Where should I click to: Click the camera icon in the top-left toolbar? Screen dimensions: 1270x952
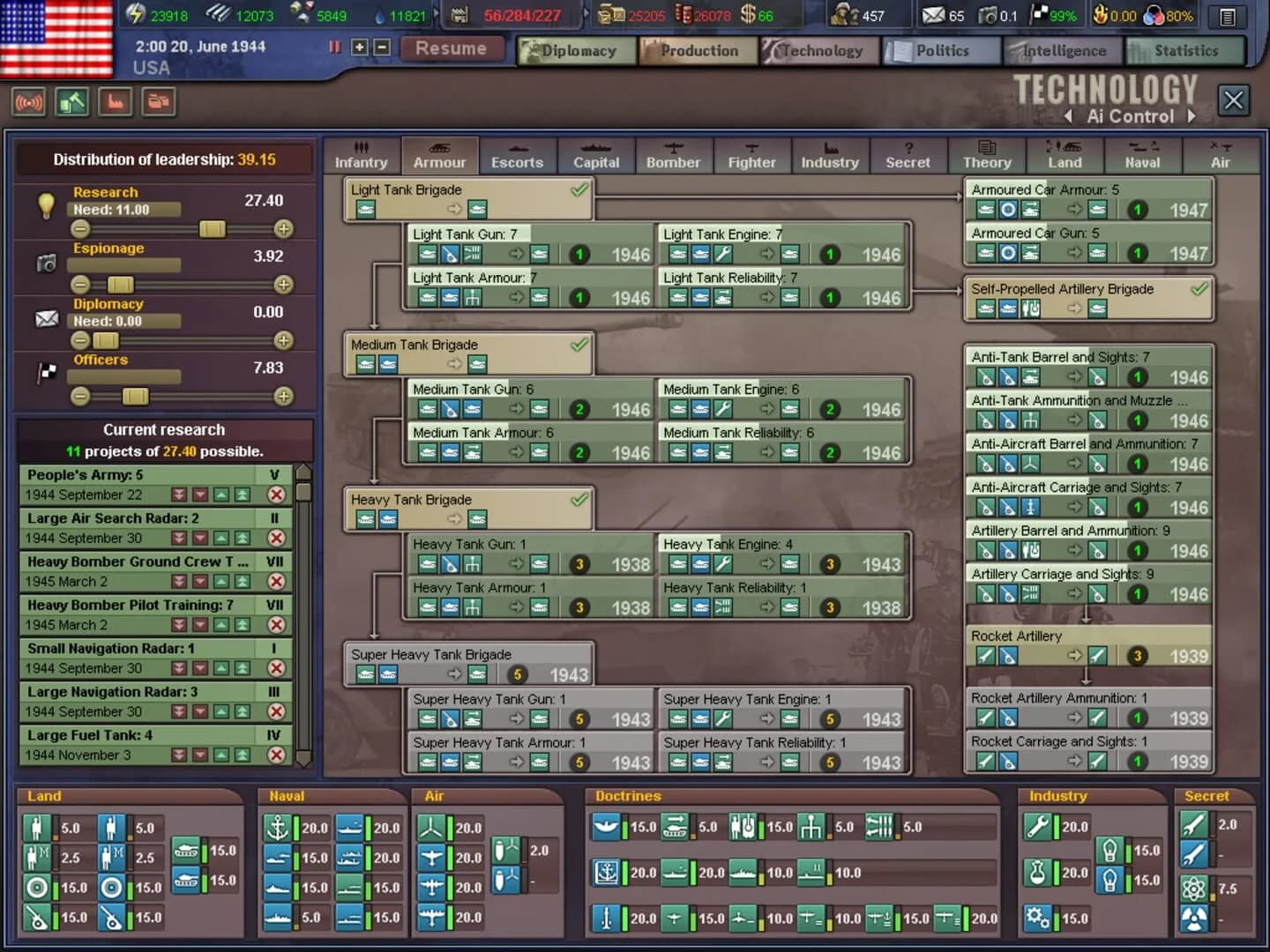(x=159, y=102)
